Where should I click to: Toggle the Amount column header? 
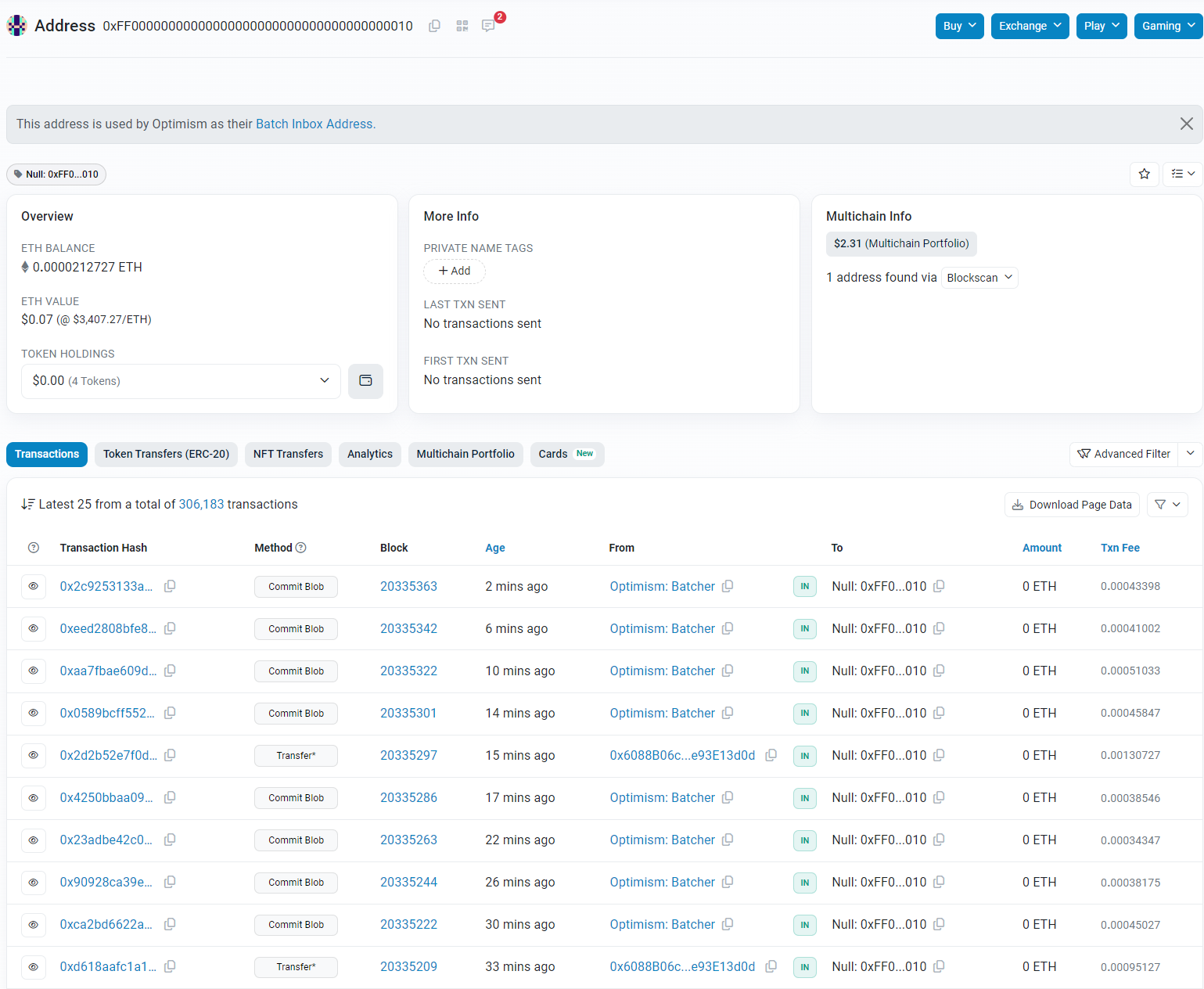pos(1042,548)
